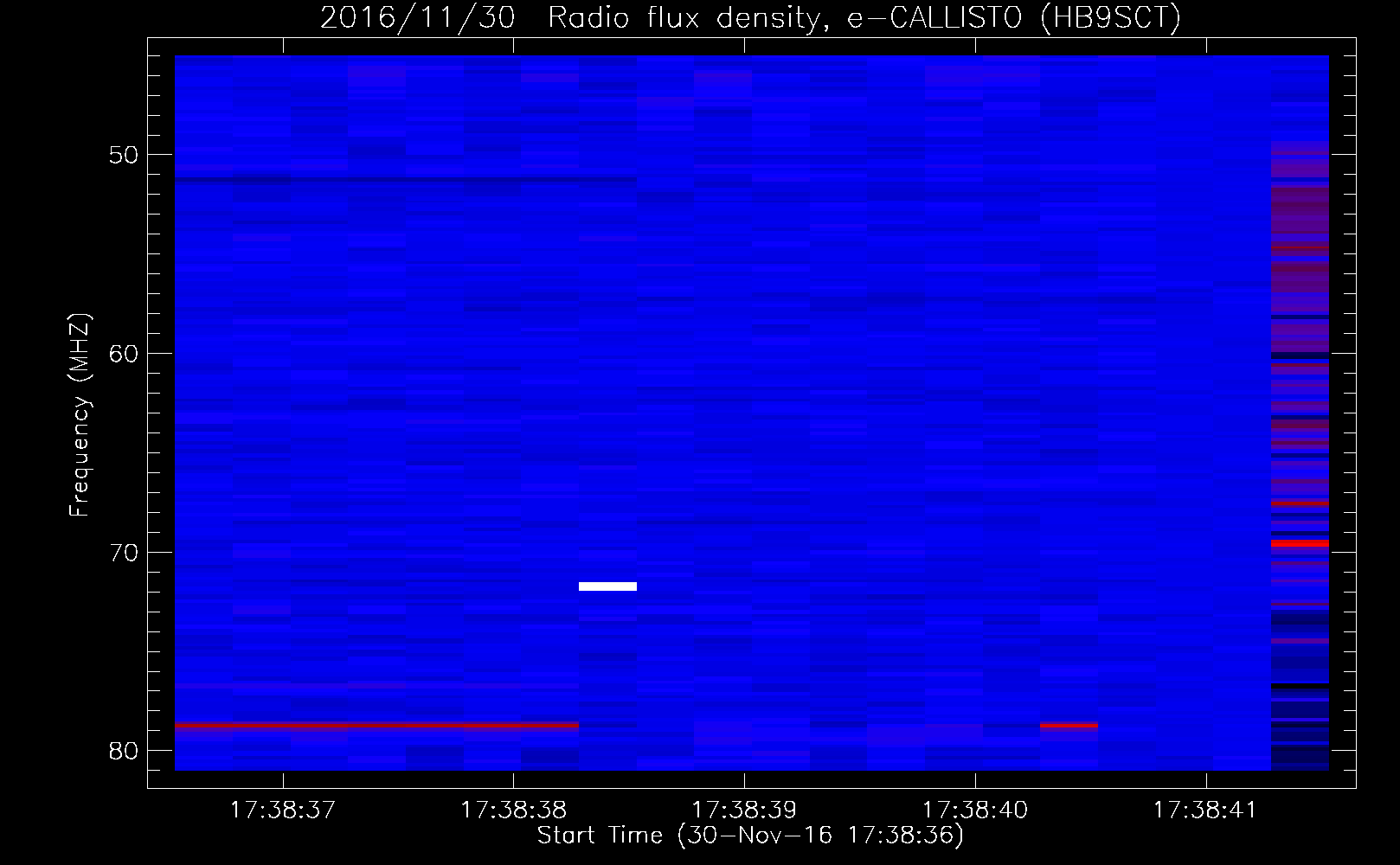Click the short red segment near 17:38:40
Screen dimensions: 1400x865
click(x=1069, y=726)
